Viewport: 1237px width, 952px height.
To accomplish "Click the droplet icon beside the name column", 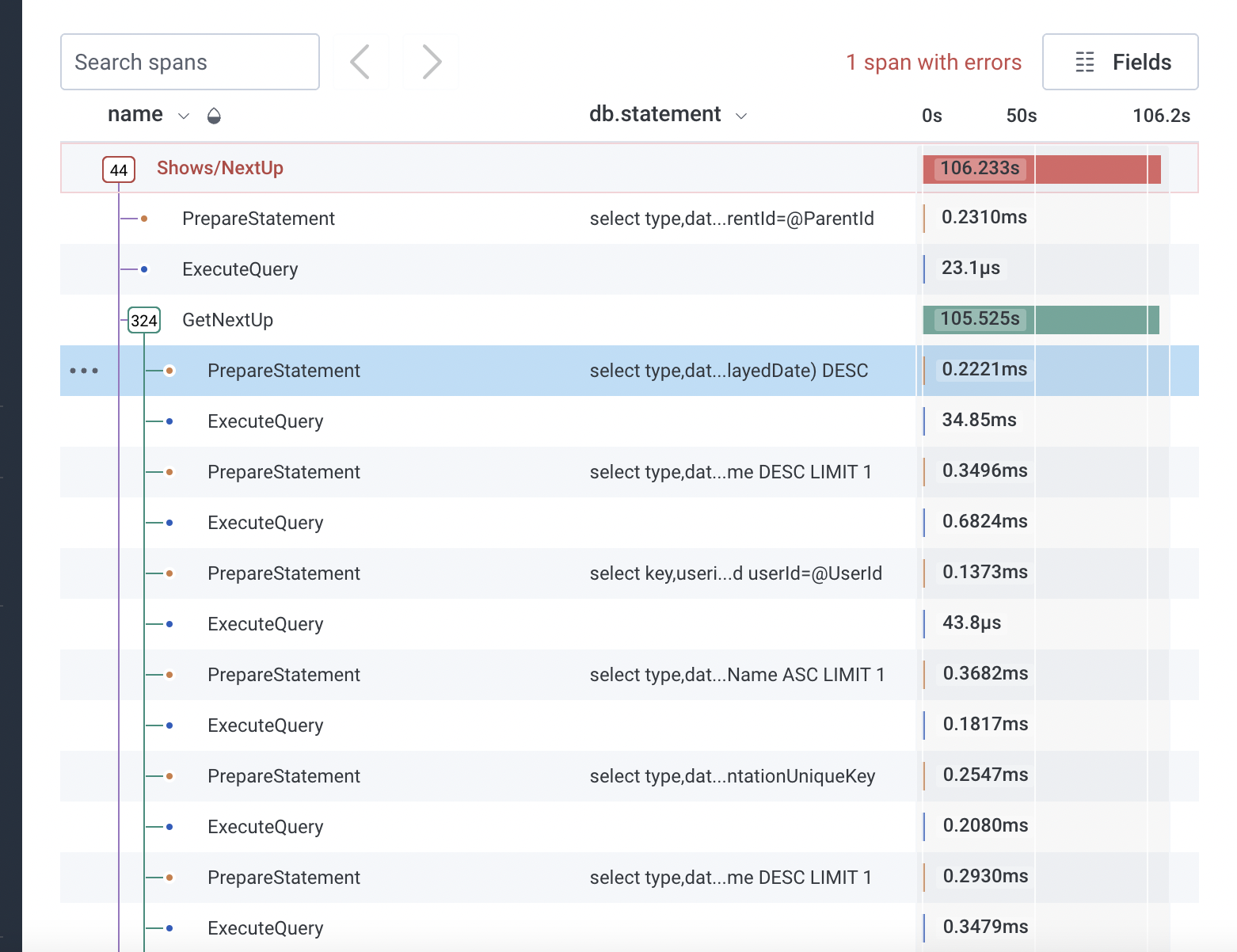I will coord(214,115).
